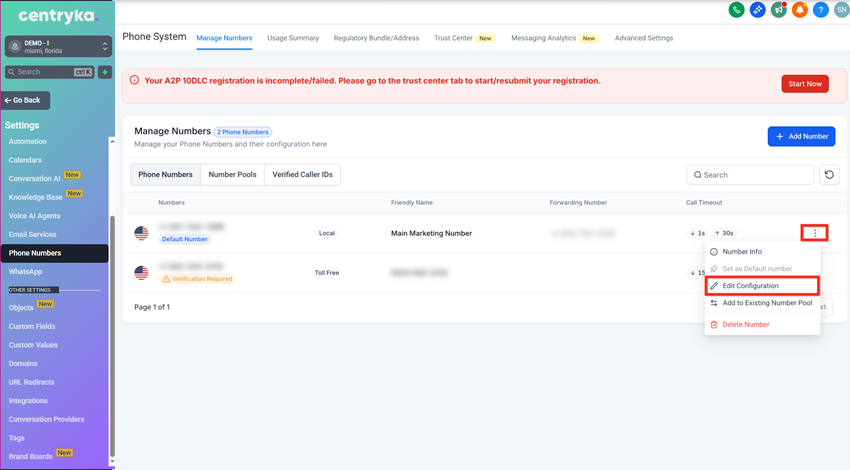
Task: Click the megaphone announcements icon
Action: 778,10
